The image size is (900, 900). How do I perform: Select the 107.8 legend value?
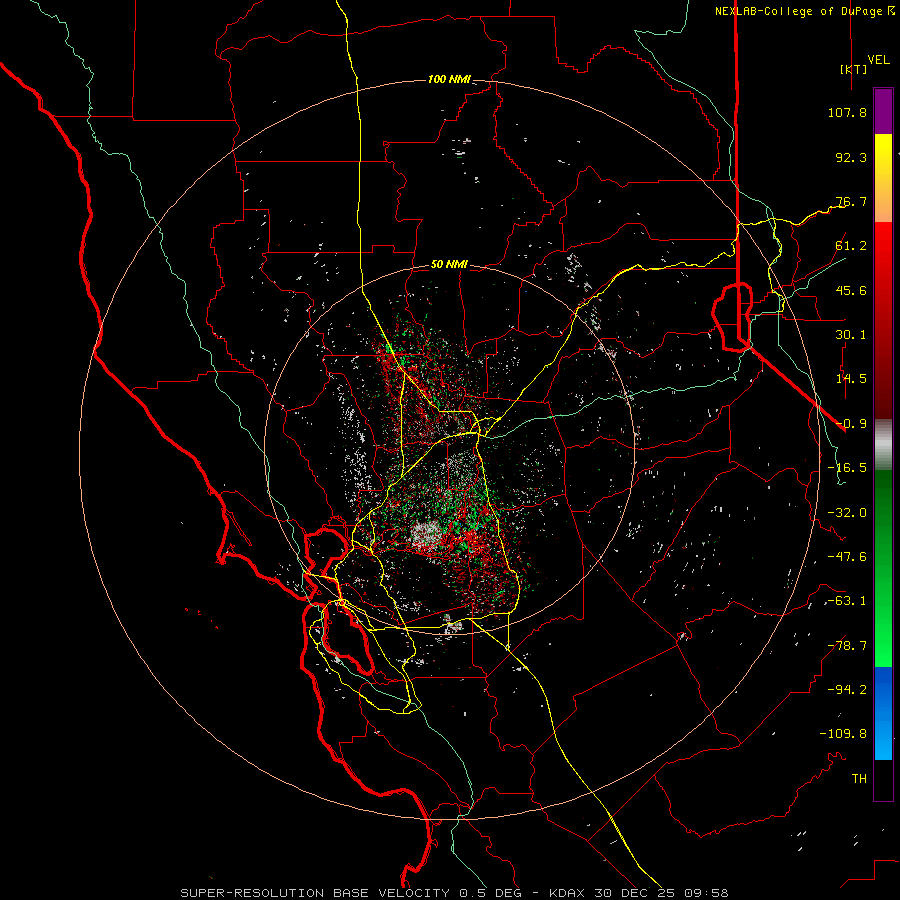coord(847,112)
